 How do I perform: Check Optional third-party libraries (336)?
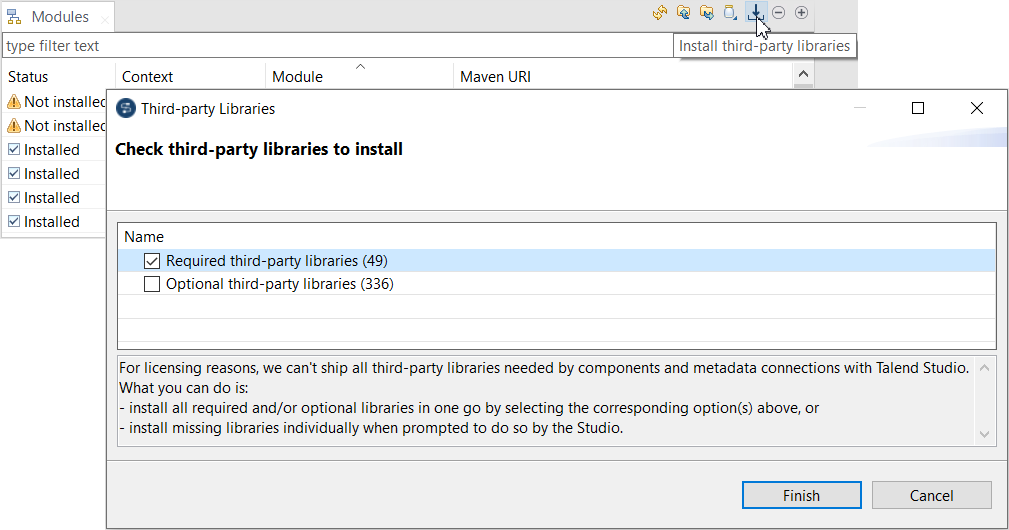click(x=152, y=284)
